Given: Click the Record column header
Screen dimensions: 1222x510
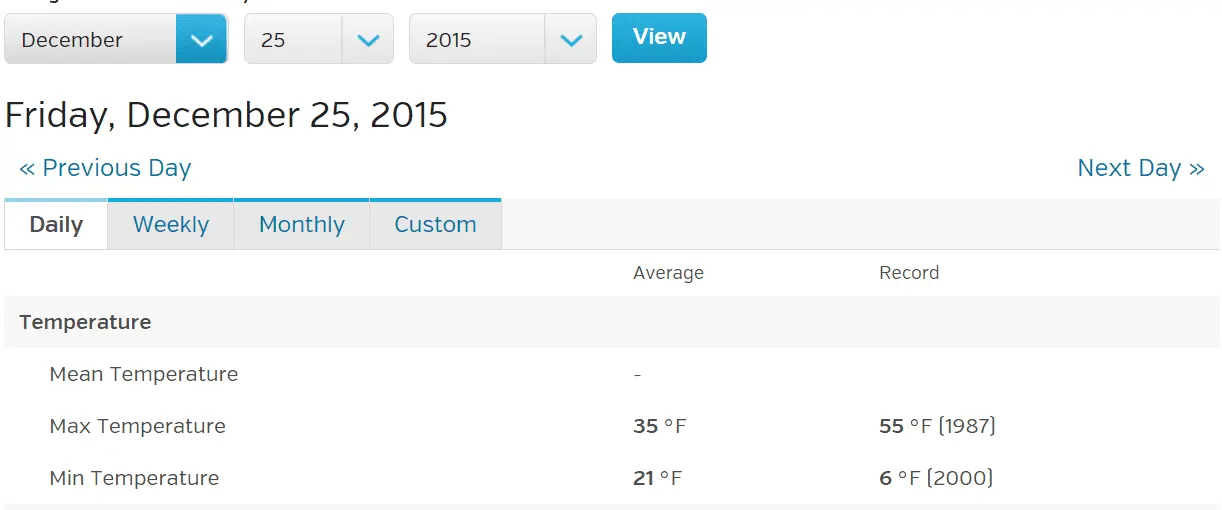Looking at the screenshot, I should pos(909,273).
